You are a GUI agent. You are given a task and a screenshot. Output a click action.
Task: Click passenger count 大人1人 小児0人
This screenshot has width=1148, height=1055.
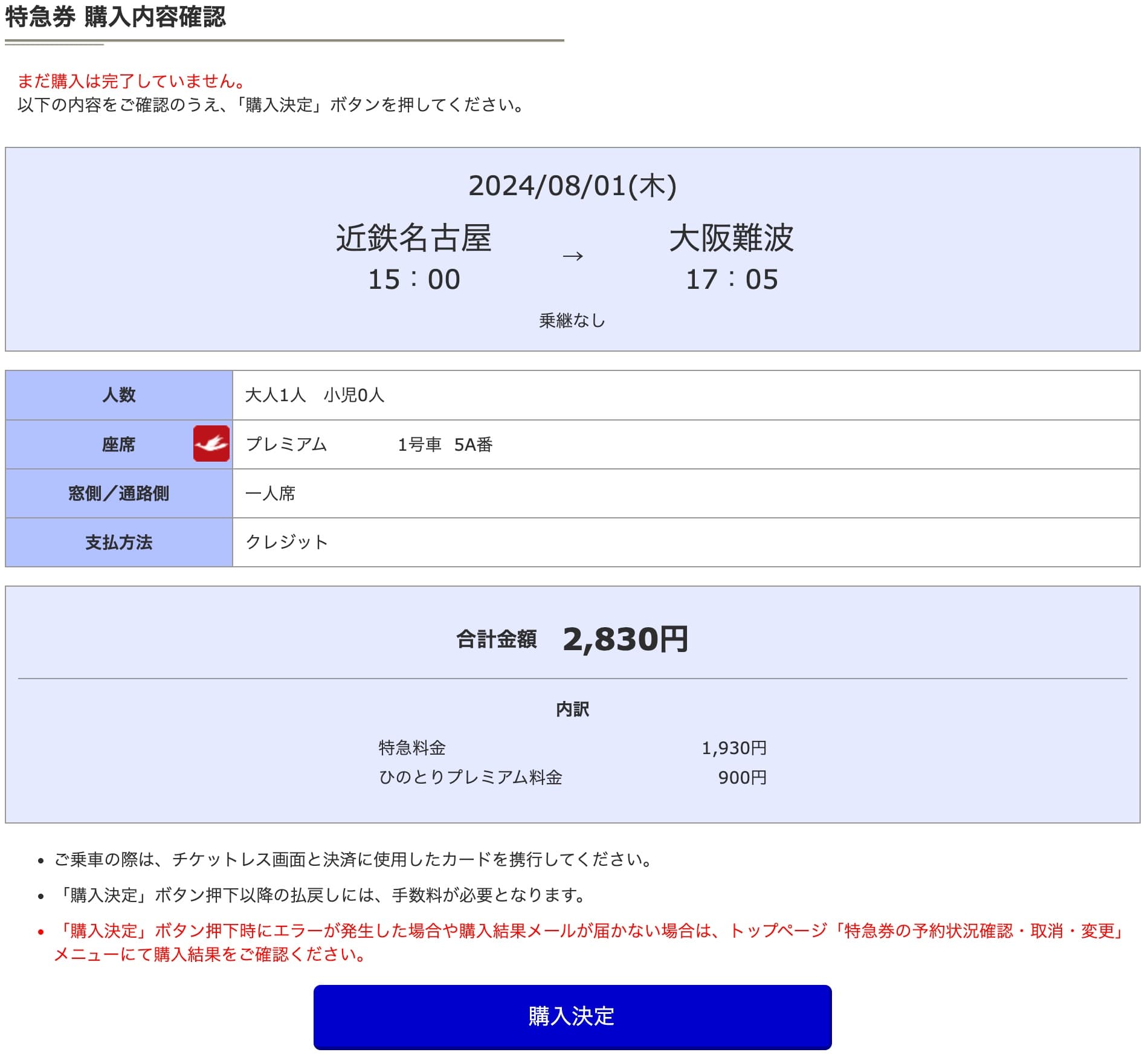[314, 395]
